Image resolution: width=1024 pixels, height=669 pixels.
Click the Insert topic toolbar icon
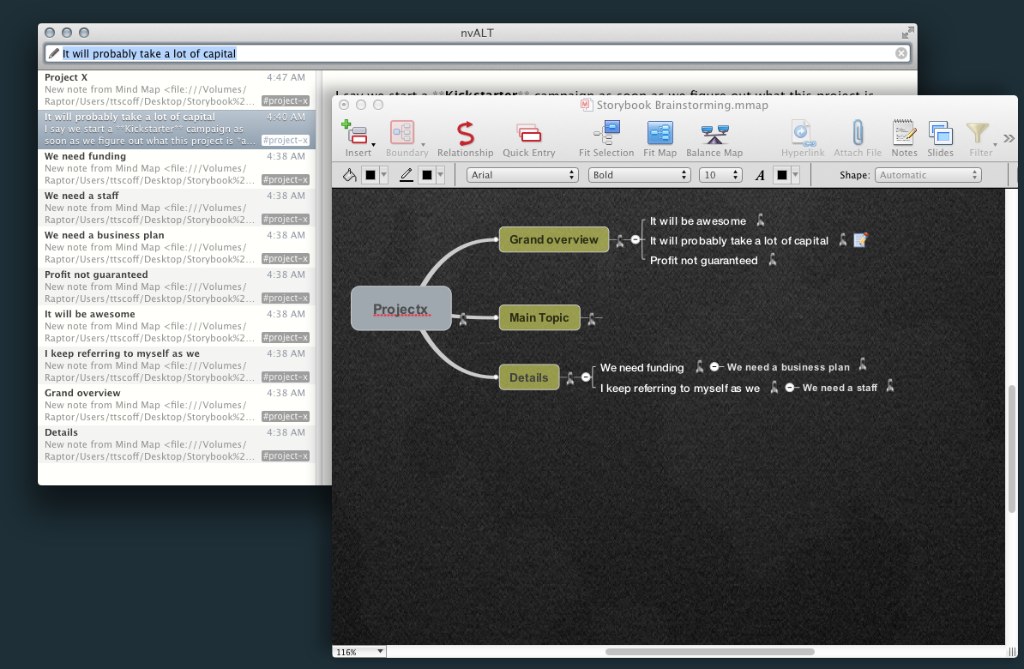click(x=355, y=133)
